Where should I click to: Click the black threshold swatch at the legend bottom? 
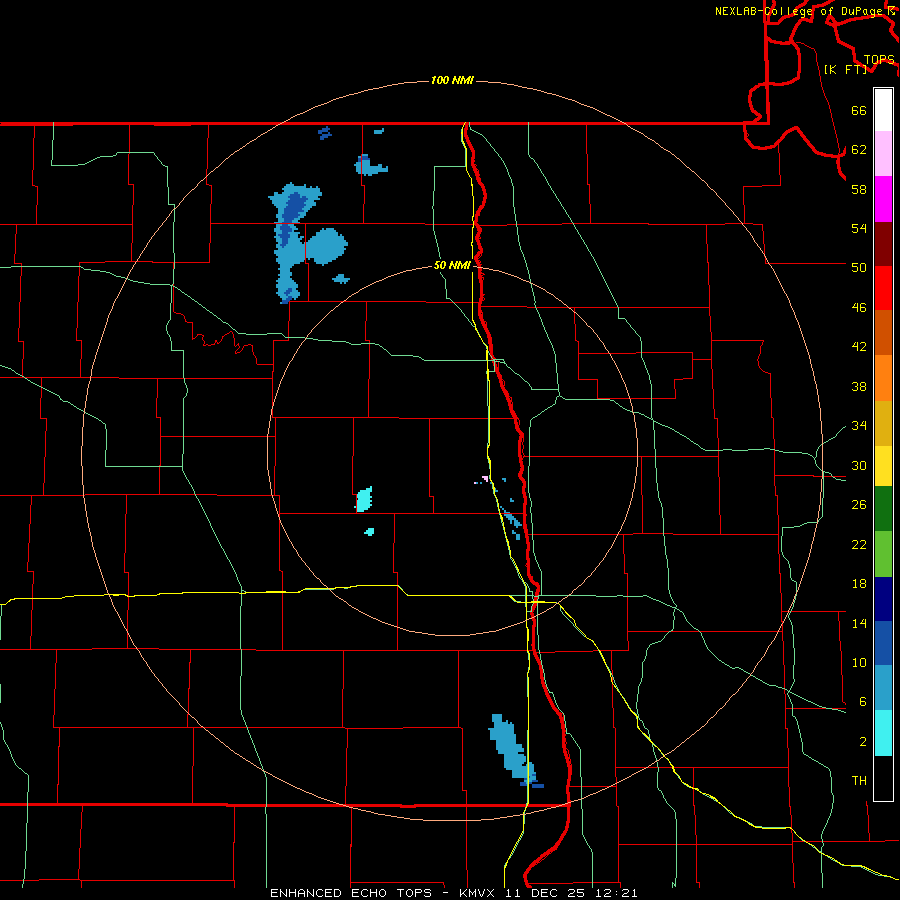pos(883,778)
